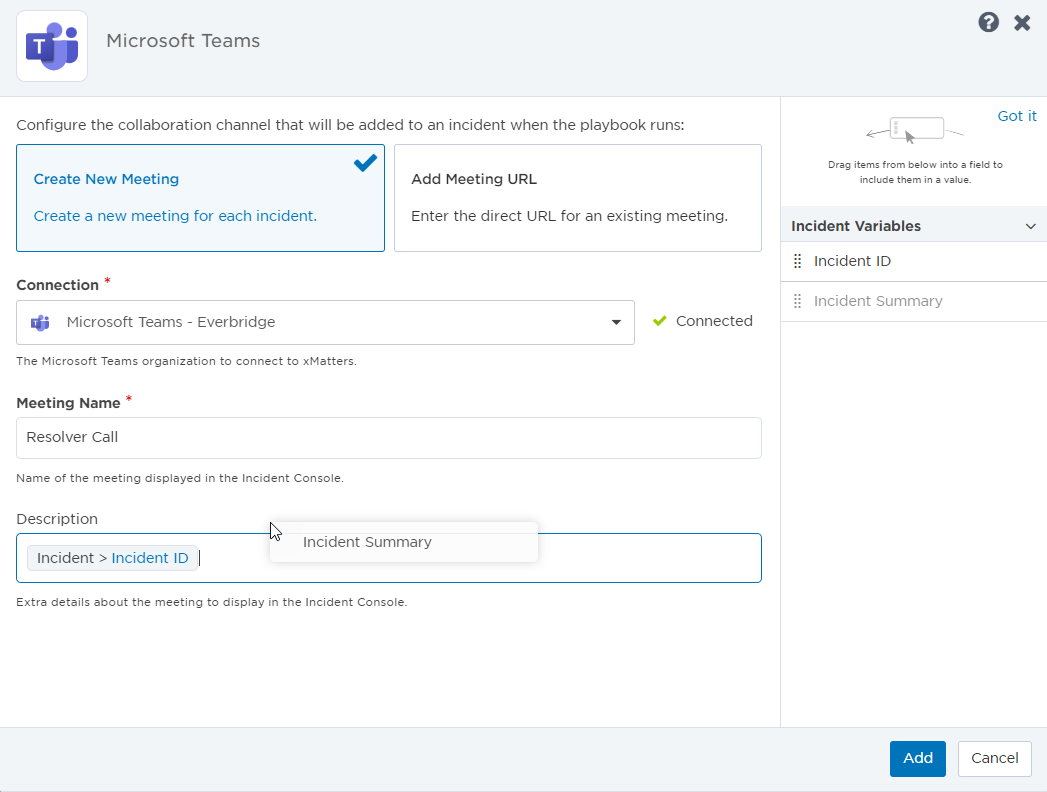
Task: Click the drag handle beside Incident Summary variable
Action: [797, 301]
